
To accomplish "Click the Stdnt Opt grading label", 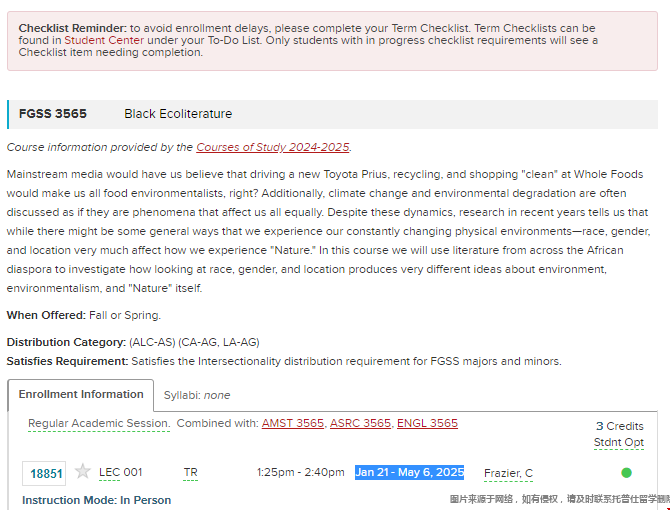I will 619,443.
